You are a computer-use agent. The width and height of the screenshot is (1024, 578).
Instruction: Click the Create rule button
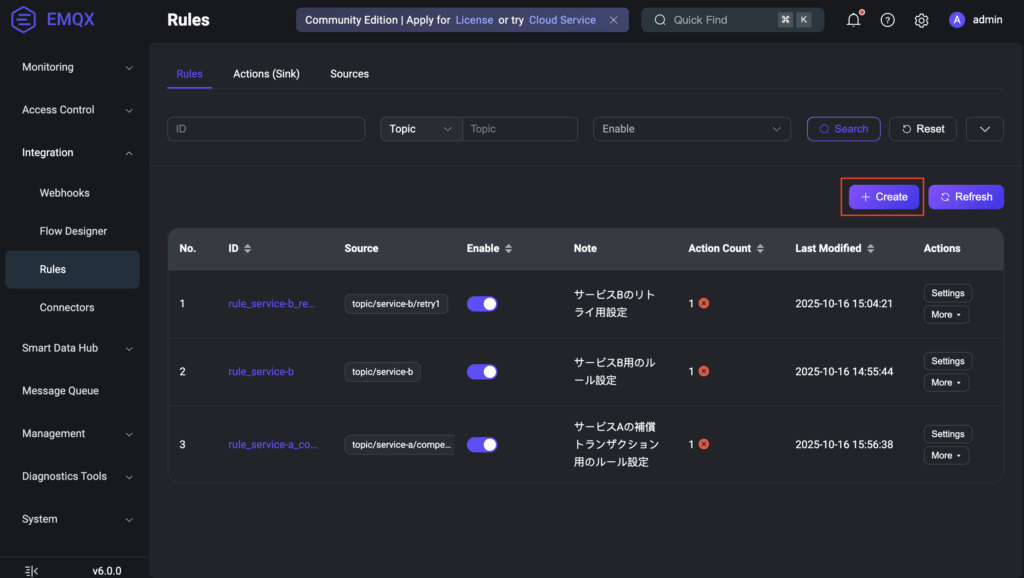click(x=884, y=197)
